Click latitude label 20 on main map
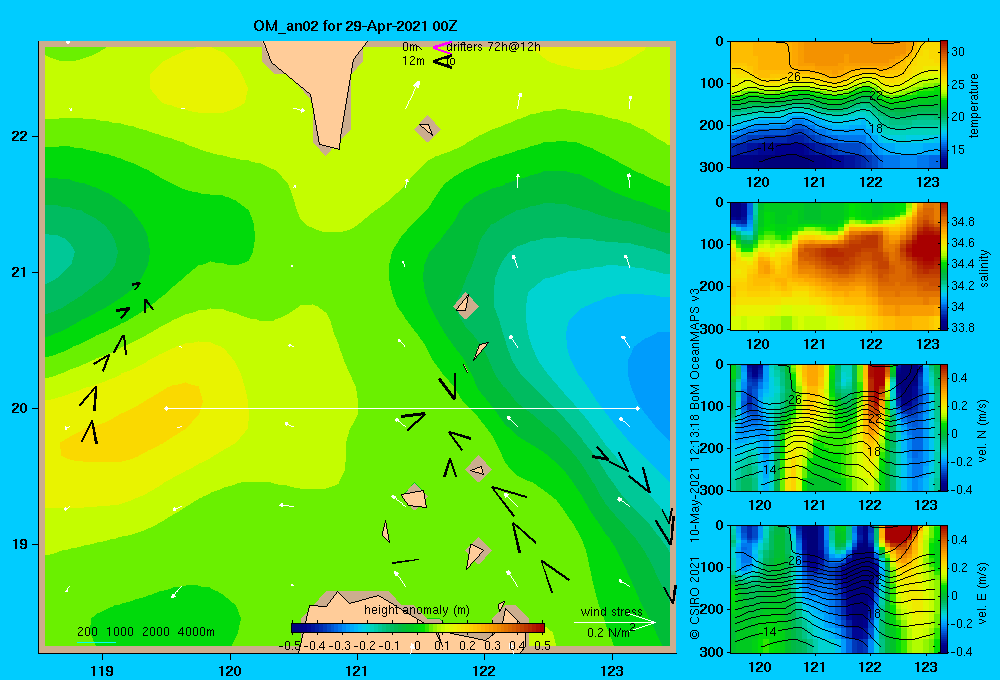Image resolution: width=1000 pixels, height=680 pixels. [x=20, y=408]
